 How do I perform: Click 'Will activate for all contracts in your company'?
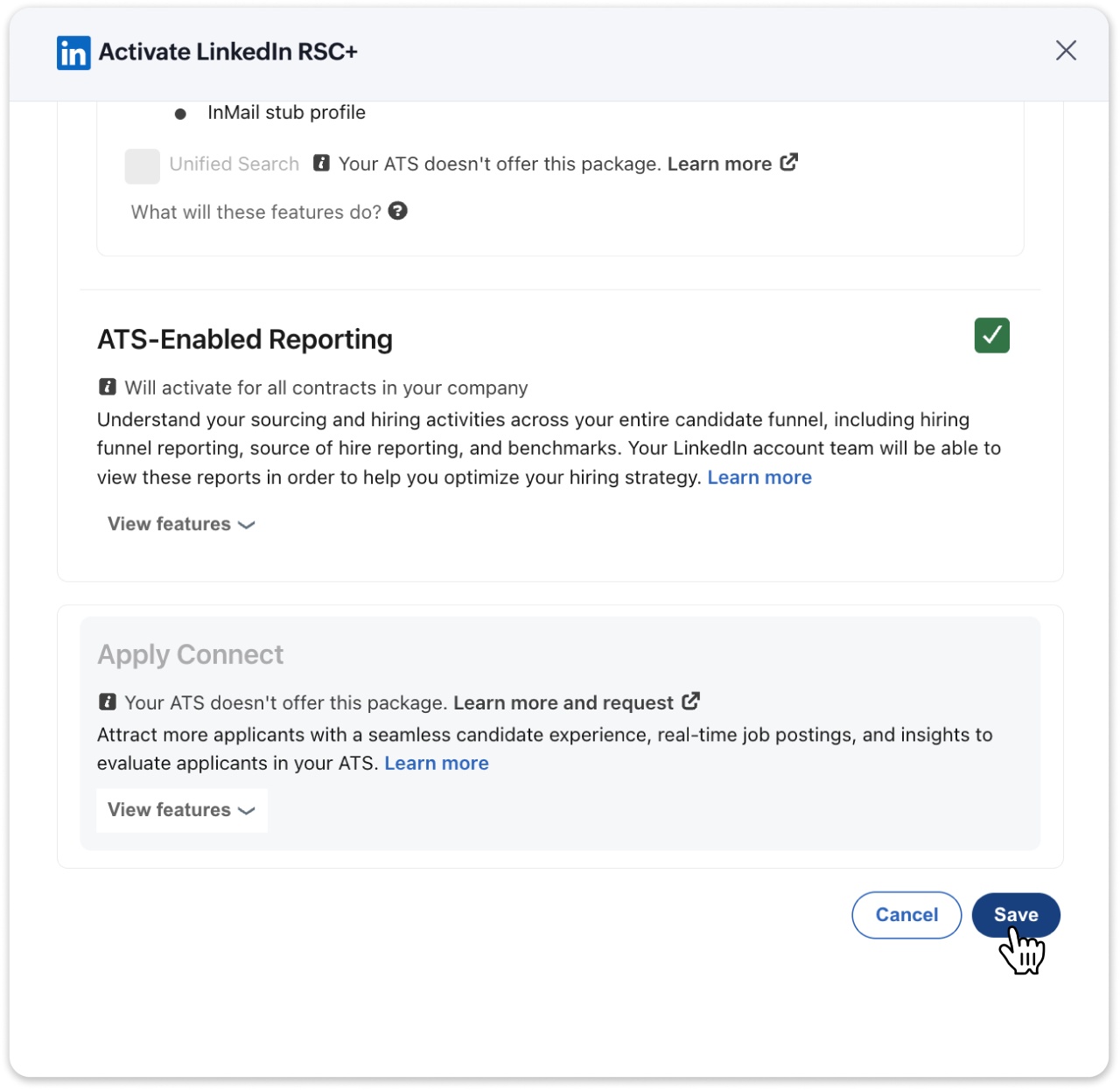point(326,388)
